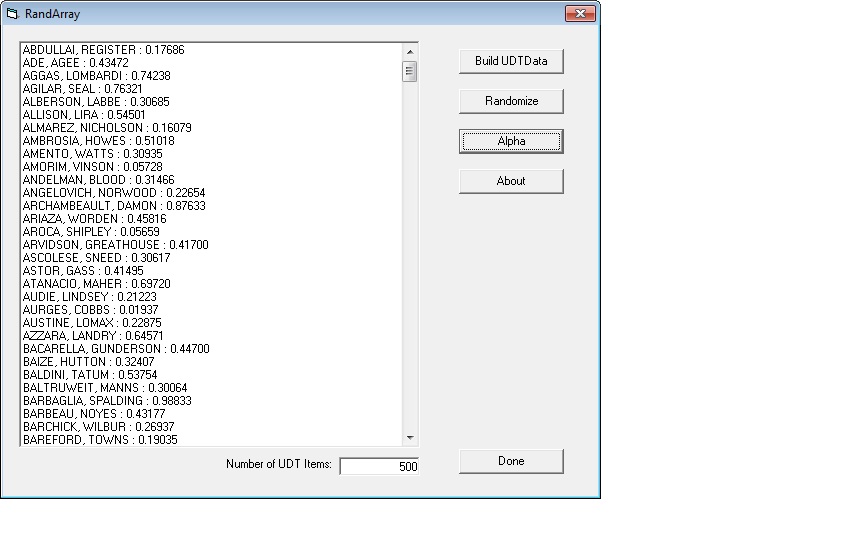Highlight the BACARELLA, GUNDERSON item
This screenshot has width=864, height=540.
tap(116, 349)
